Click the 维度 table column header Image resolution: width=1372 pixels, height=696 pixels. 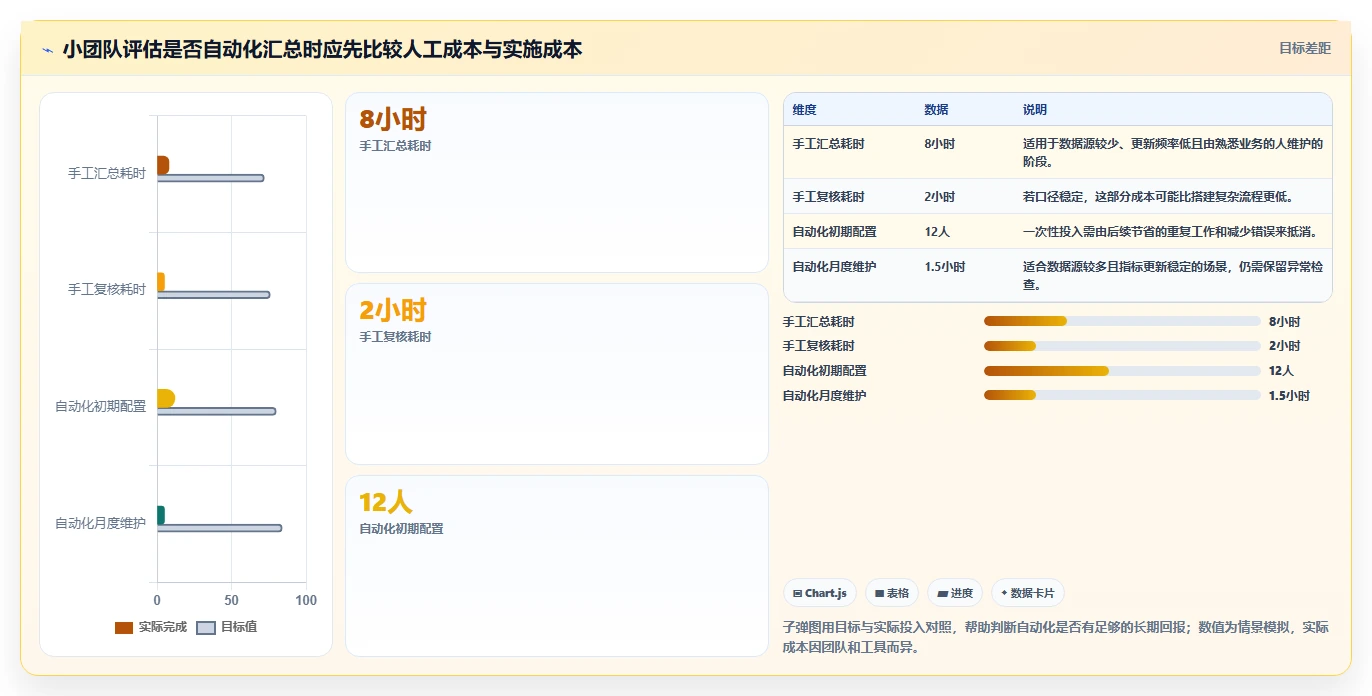coord(804,110)
